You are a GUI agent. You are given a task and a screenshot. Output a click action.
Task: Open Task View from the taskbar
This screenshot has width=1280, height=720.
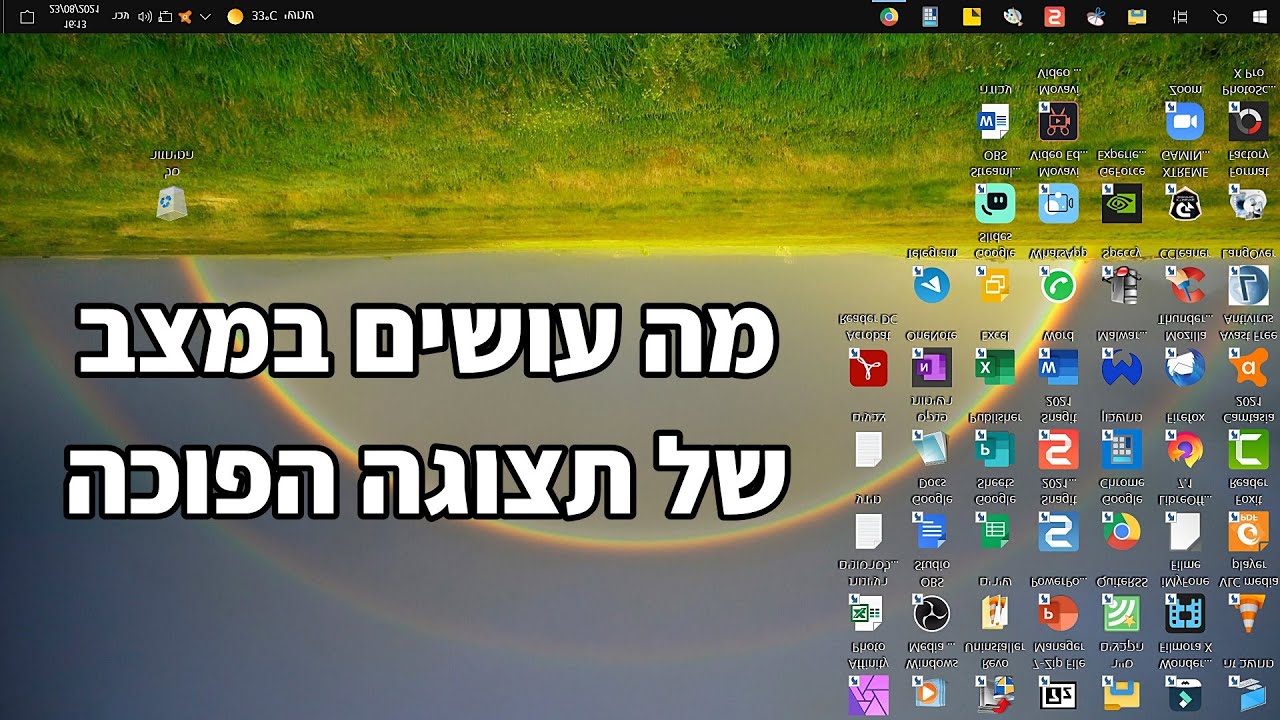coord(1180,16)
